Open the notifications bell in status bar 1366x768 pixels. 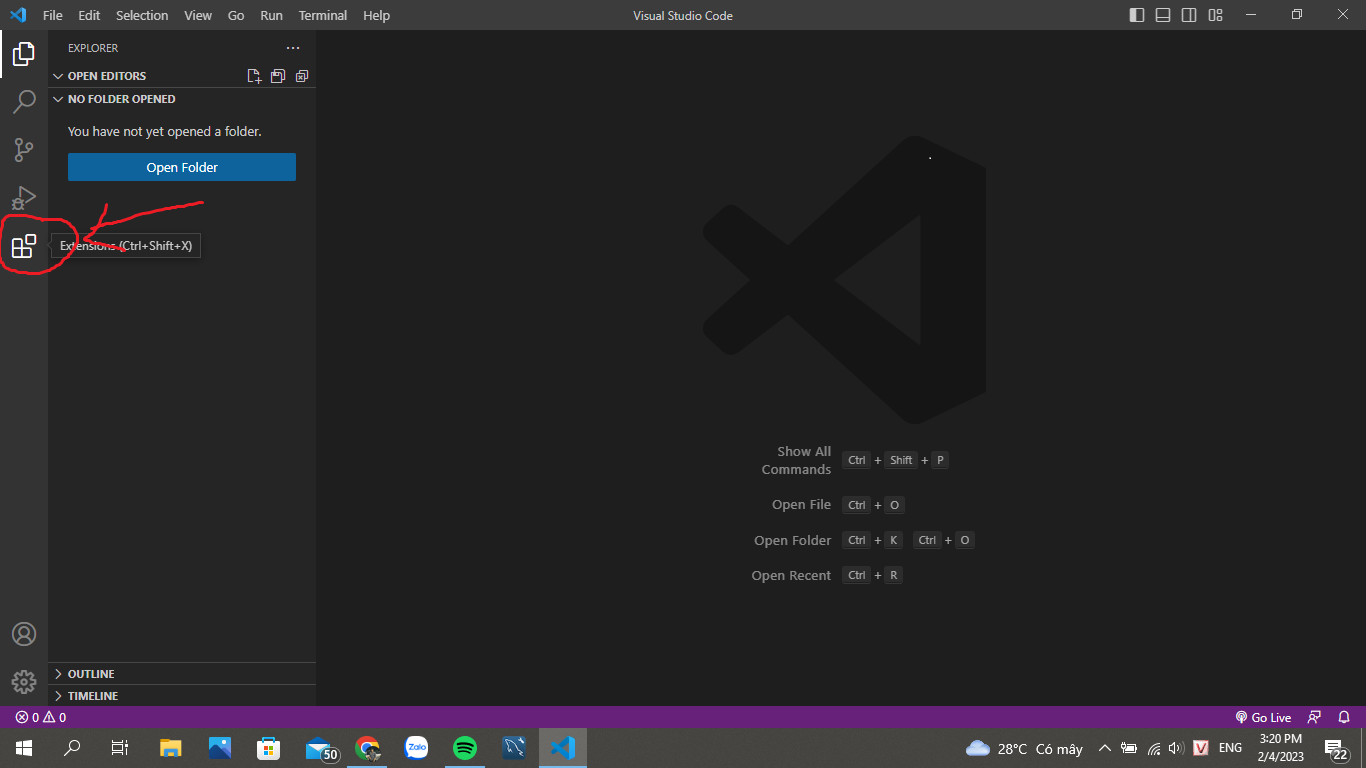pyautogui.click(x=1345, y=717)
